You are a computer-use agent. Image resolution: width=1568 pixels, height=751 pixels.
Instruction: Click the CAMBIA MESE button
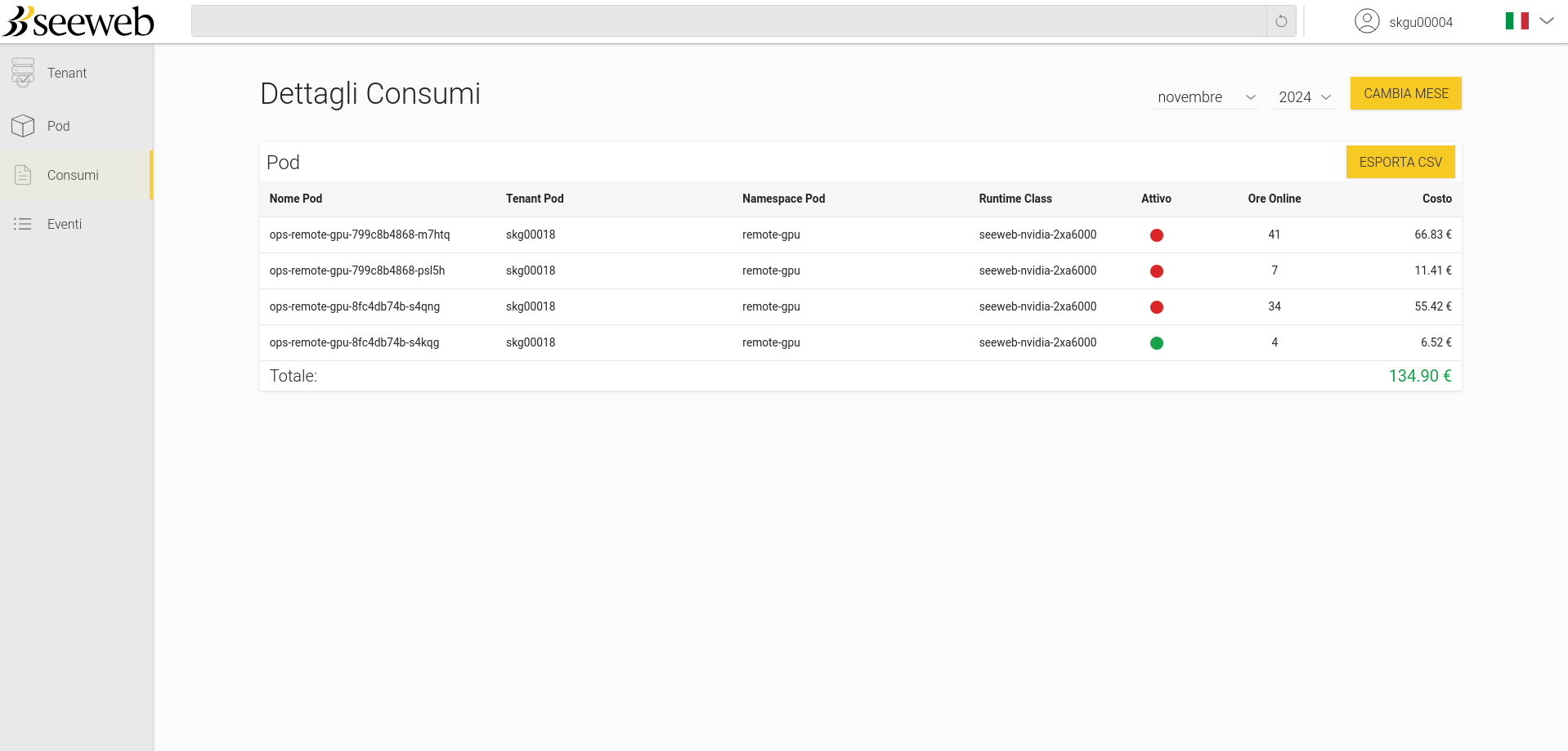click(1405, 93)
